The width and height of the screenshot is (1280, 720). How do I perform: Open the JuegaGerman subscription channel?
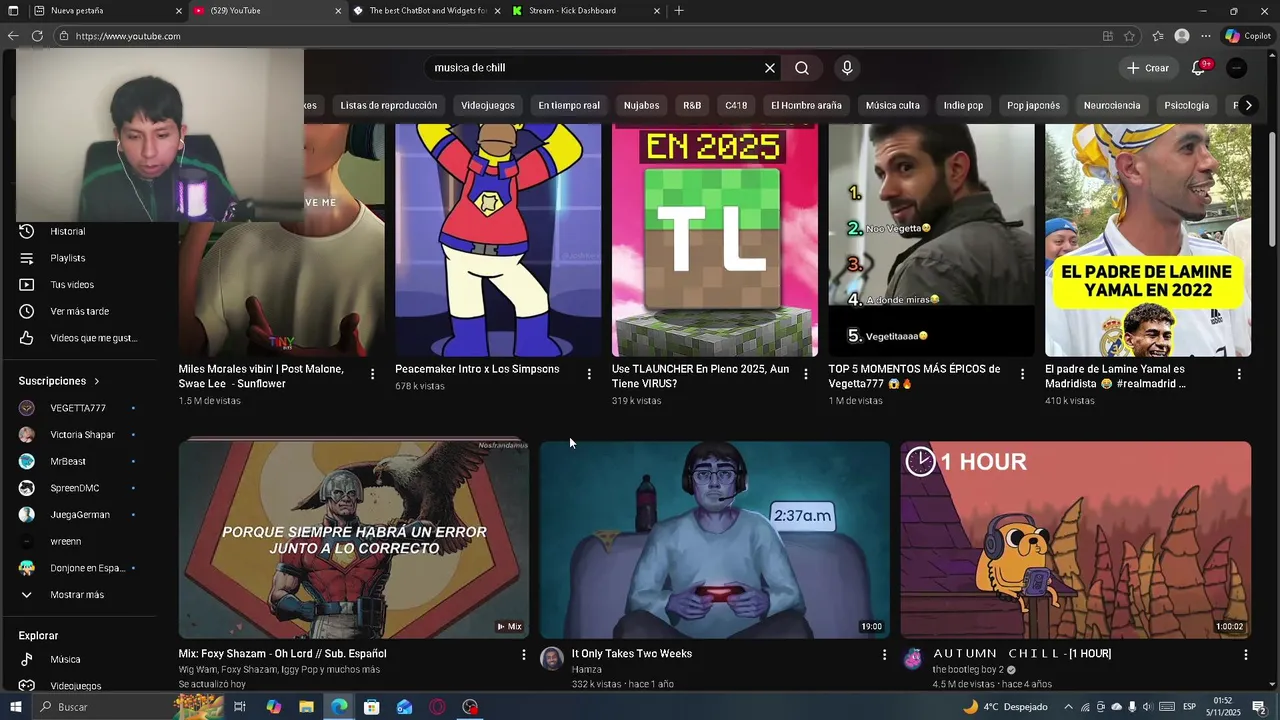point(80,515)
